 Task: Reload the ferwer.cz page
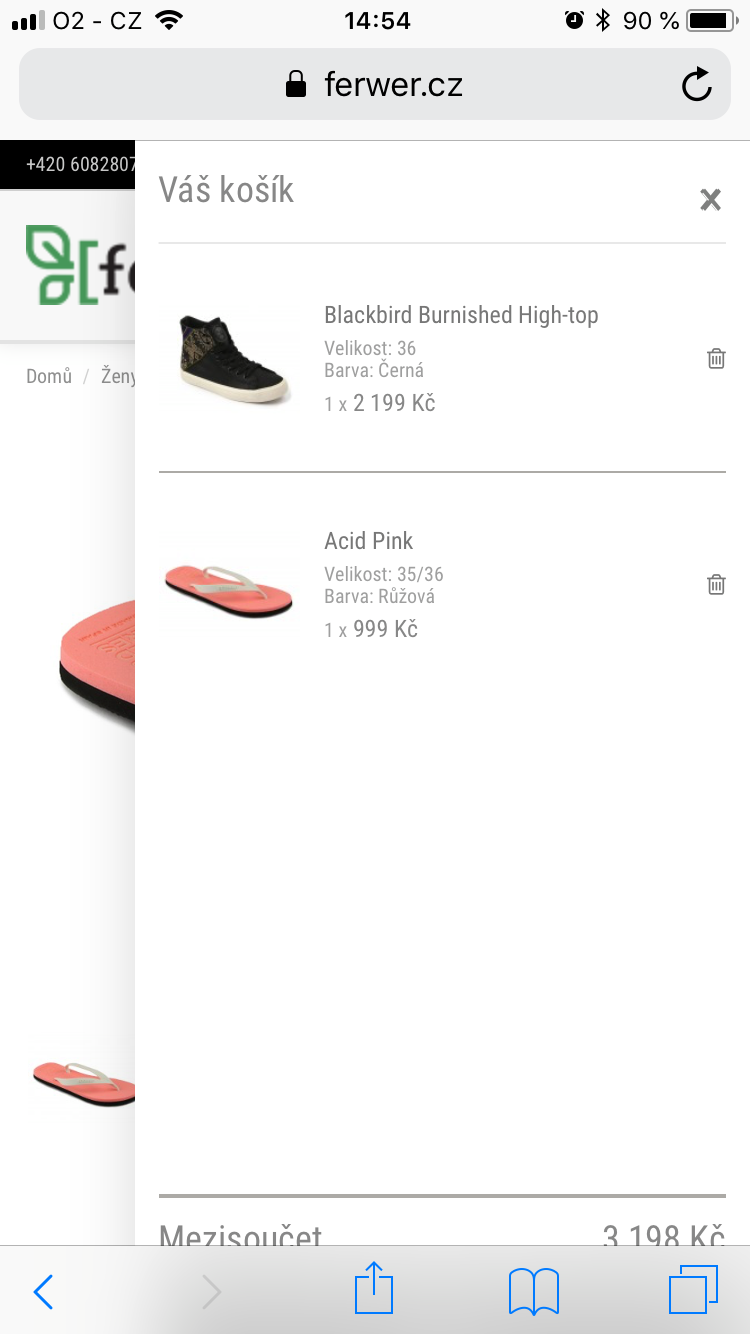[696, 84]
